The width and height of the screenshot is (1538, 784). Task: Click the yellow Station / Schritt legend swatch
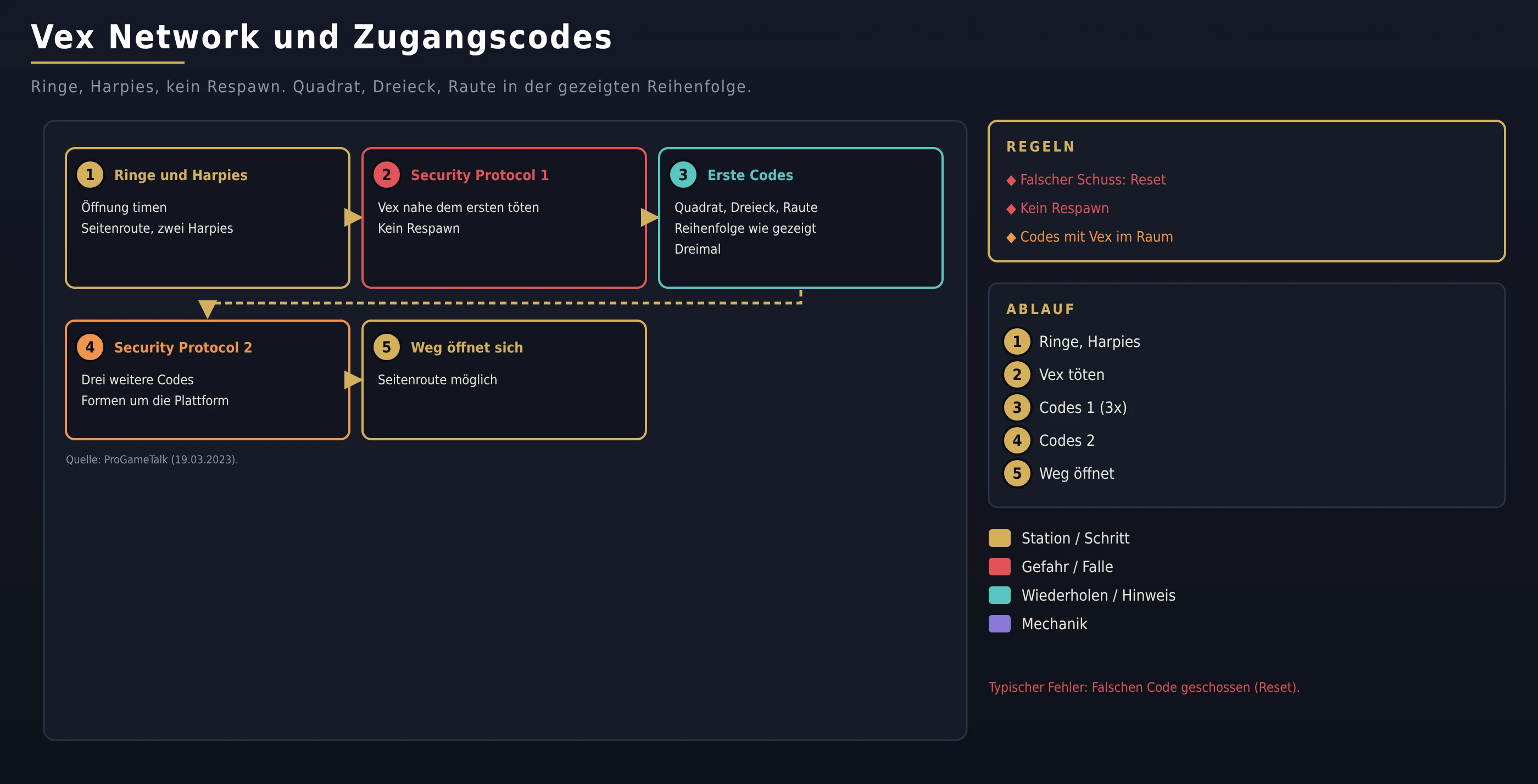pyautogui.click(x=1000, y=538)
